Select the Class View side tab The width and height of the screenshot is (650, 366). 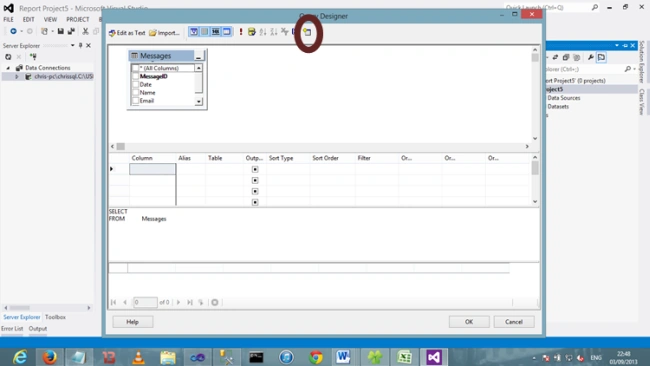pos(642,101)
